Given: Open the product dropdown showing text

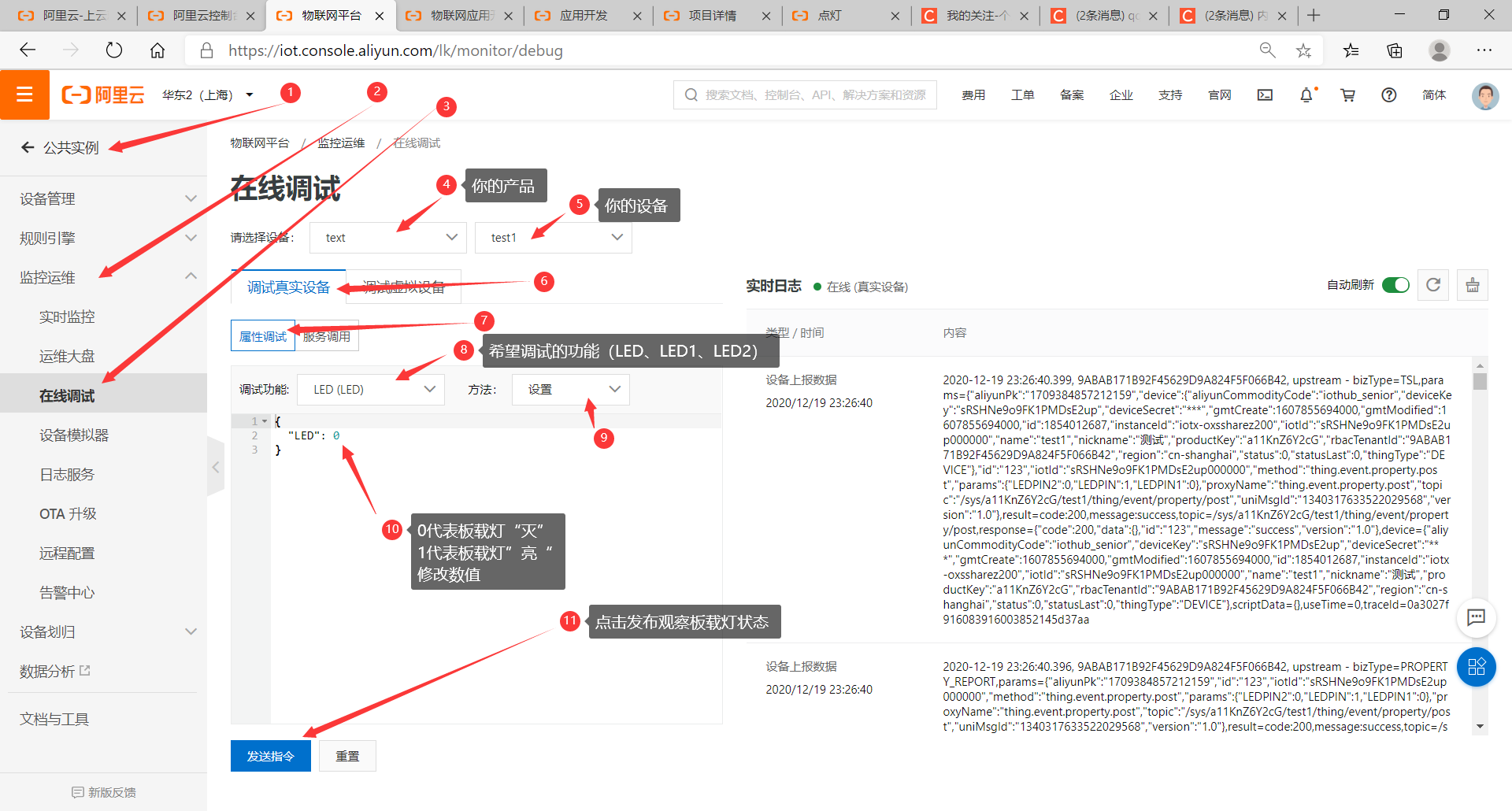Looking at the screenshot, I should coord(388,237).
